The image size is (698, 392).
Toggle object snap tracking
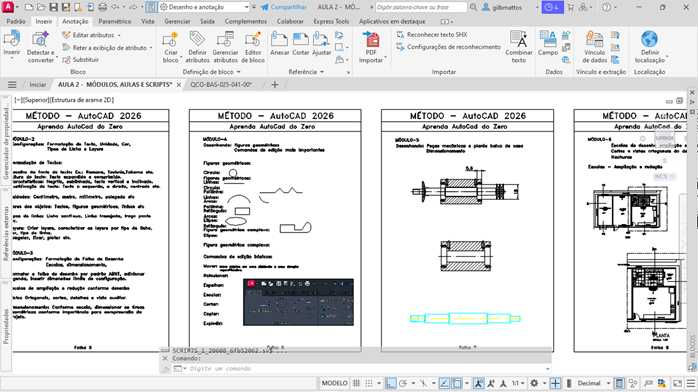[x=444, y=383]
